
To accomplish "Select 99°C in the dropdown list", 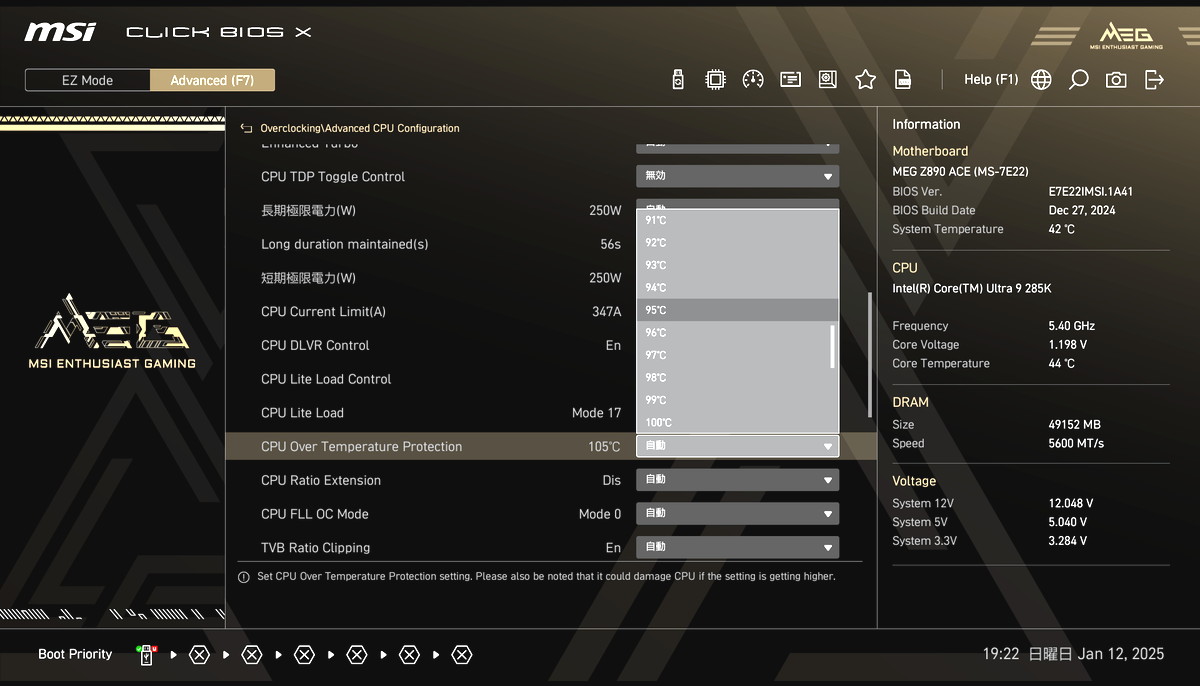I will [737, 400].
